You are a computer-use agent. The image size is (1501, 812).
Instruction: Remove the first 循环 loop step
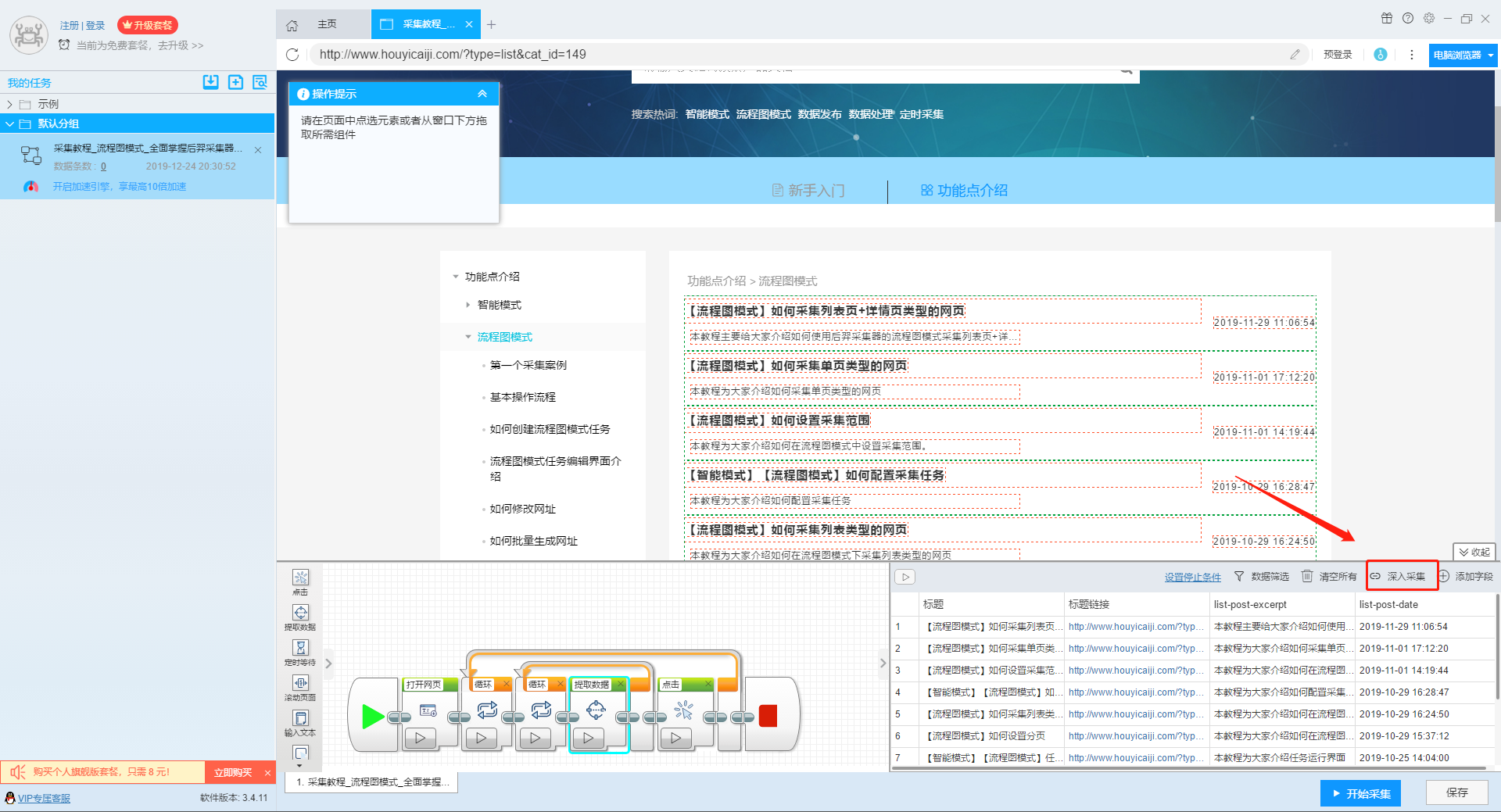(506, 684)
